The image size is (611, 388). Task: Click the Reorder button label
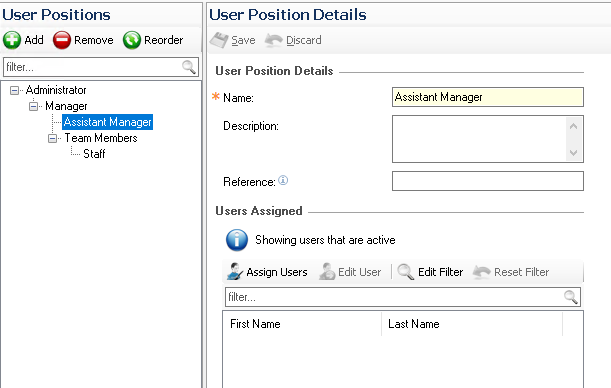pos(164,40)
